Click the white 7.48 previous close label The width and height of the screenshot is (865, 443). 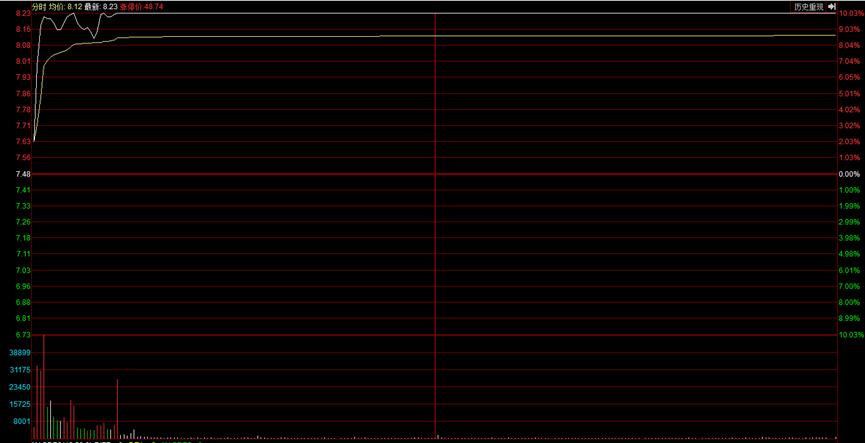[x=23, y=174]
